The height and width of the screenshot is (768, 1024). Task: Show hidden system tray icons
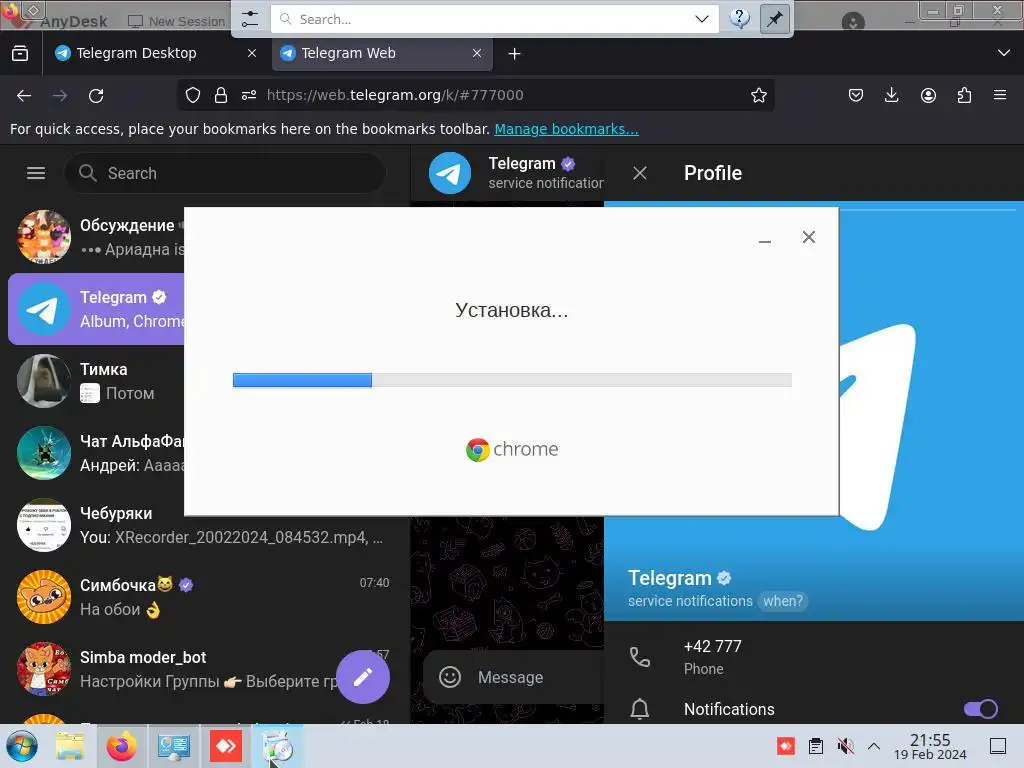(874, 746)
